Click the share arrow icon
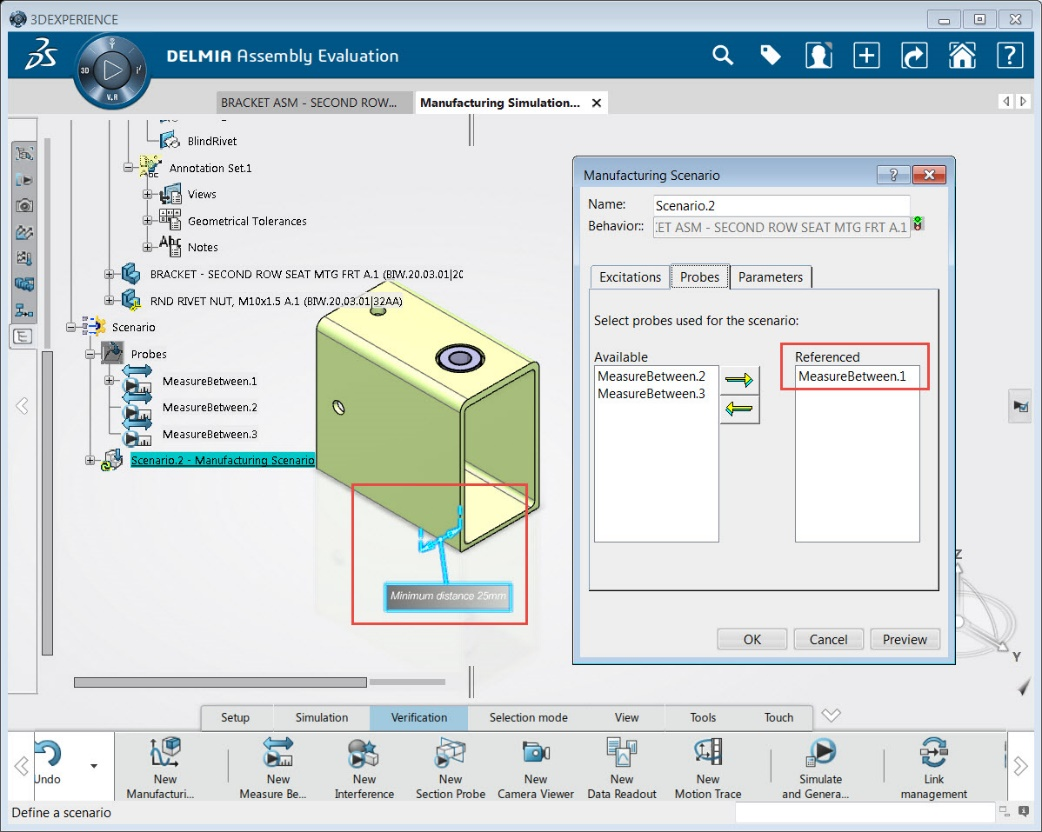Image resolution: width=1042 pixels, height=832 pixels. click(914, 55)
